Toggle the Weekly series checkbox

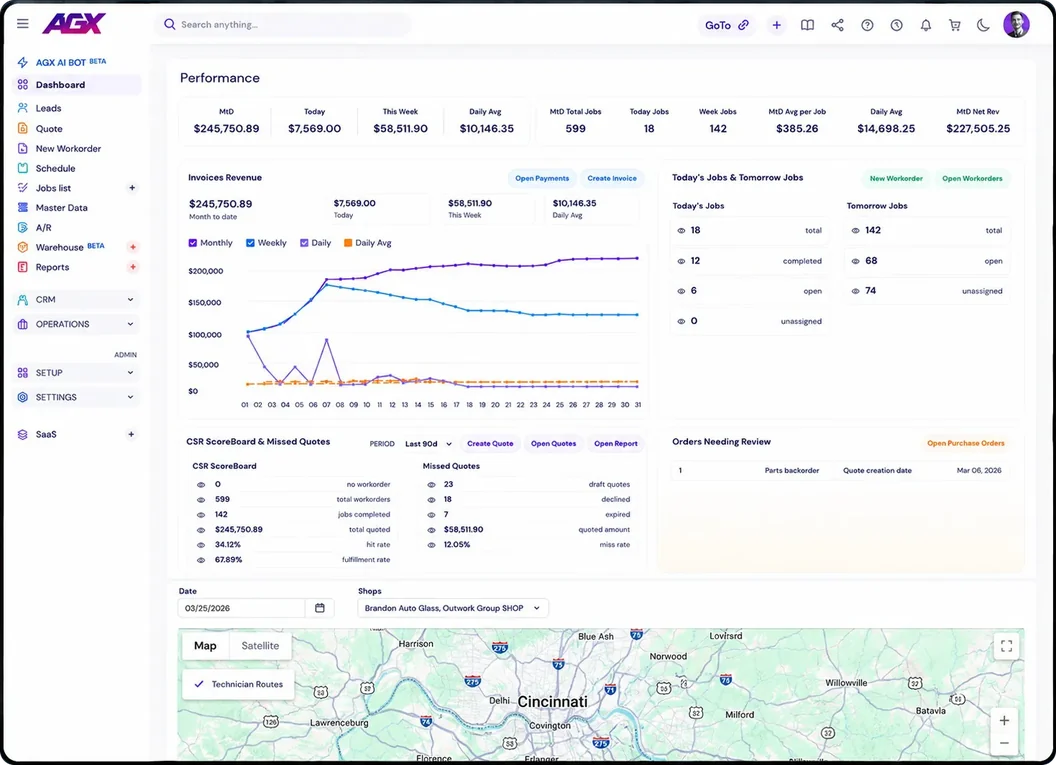(251, 243)
